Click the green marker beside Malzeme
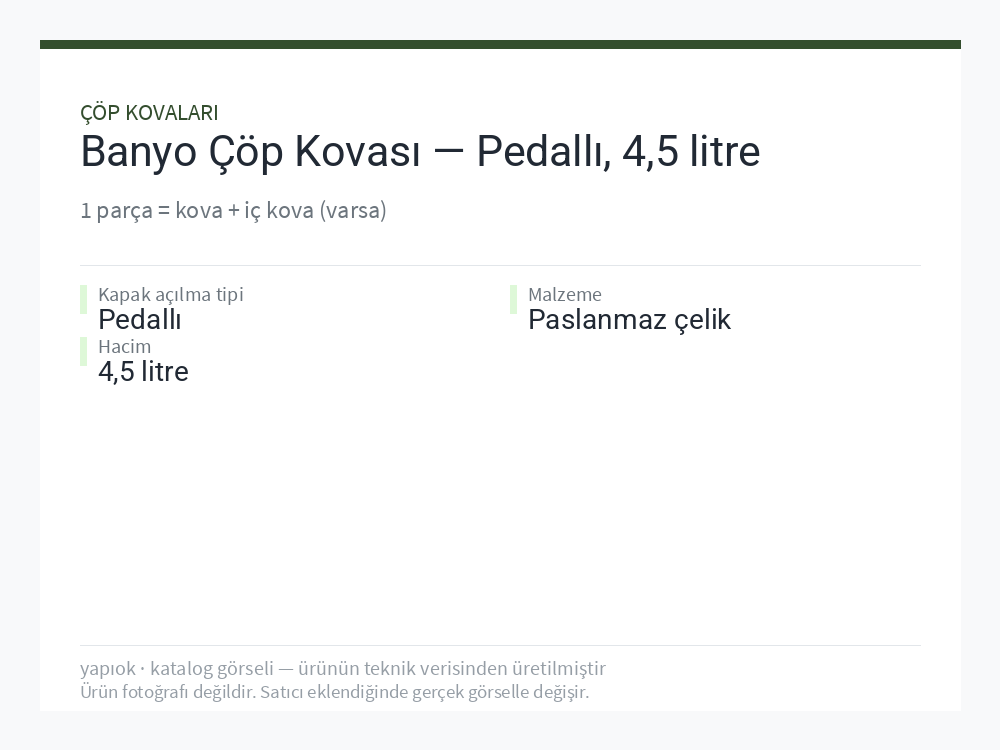This screenshot has width=1000, height=750. coord(513,300)
